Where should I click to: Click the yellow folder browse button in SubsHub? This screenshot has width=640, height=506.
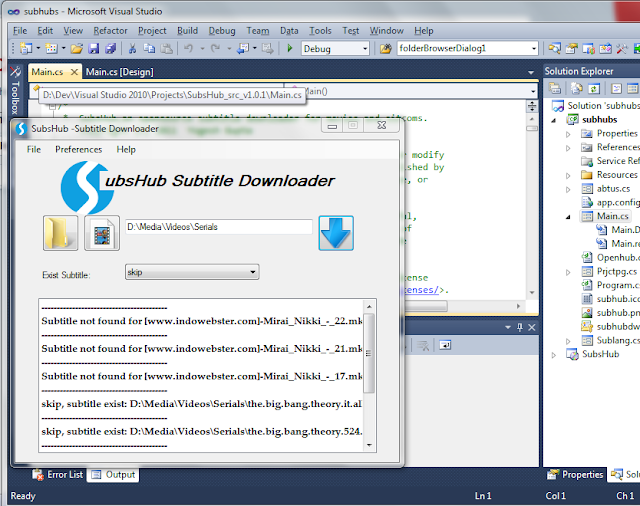point(60,233)
